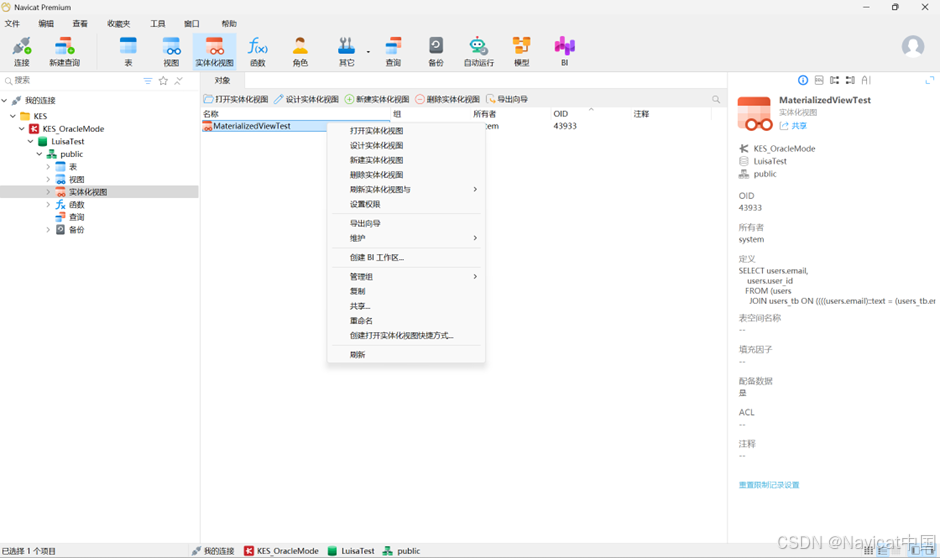The image size is (940, 558).
Task: Click the 打开实体化视图 toolbar button
Action: 236,99
